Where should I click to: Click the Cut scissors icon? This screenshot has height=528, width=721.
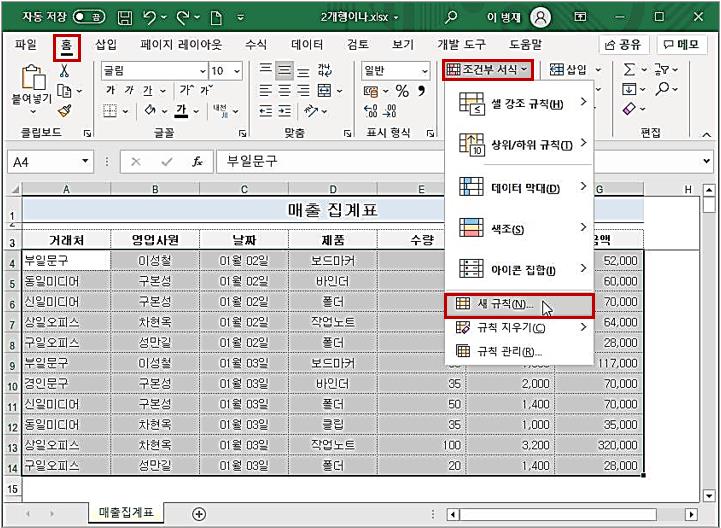[x=64, y=71]
